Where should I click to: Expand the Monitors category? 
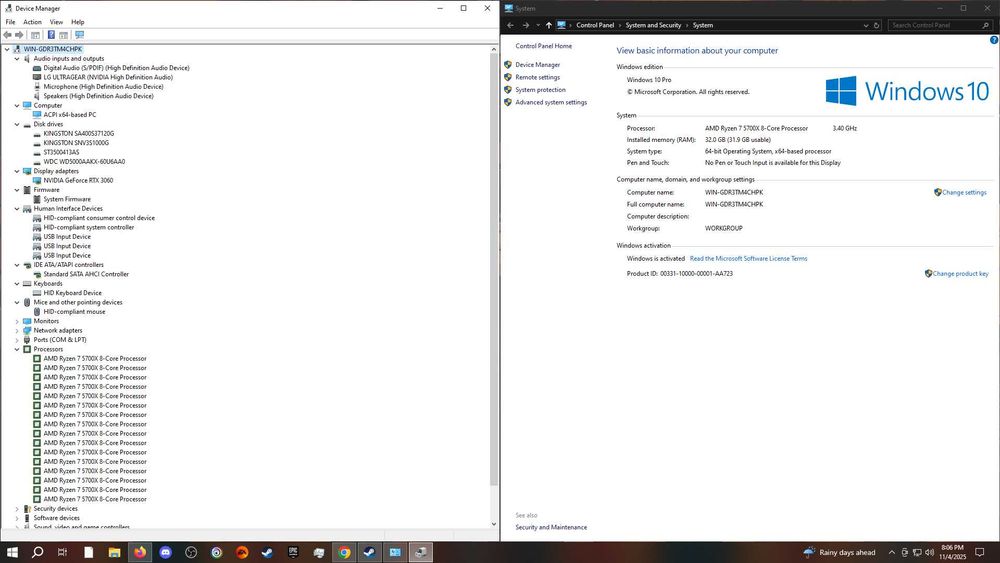coord(17,321)
